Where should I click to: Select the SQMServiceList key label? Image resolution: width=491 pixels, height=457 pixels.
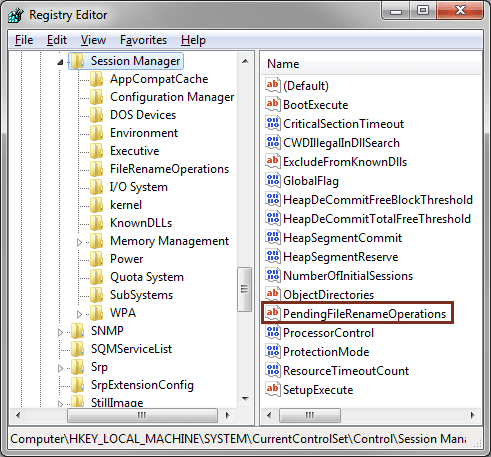131,349
